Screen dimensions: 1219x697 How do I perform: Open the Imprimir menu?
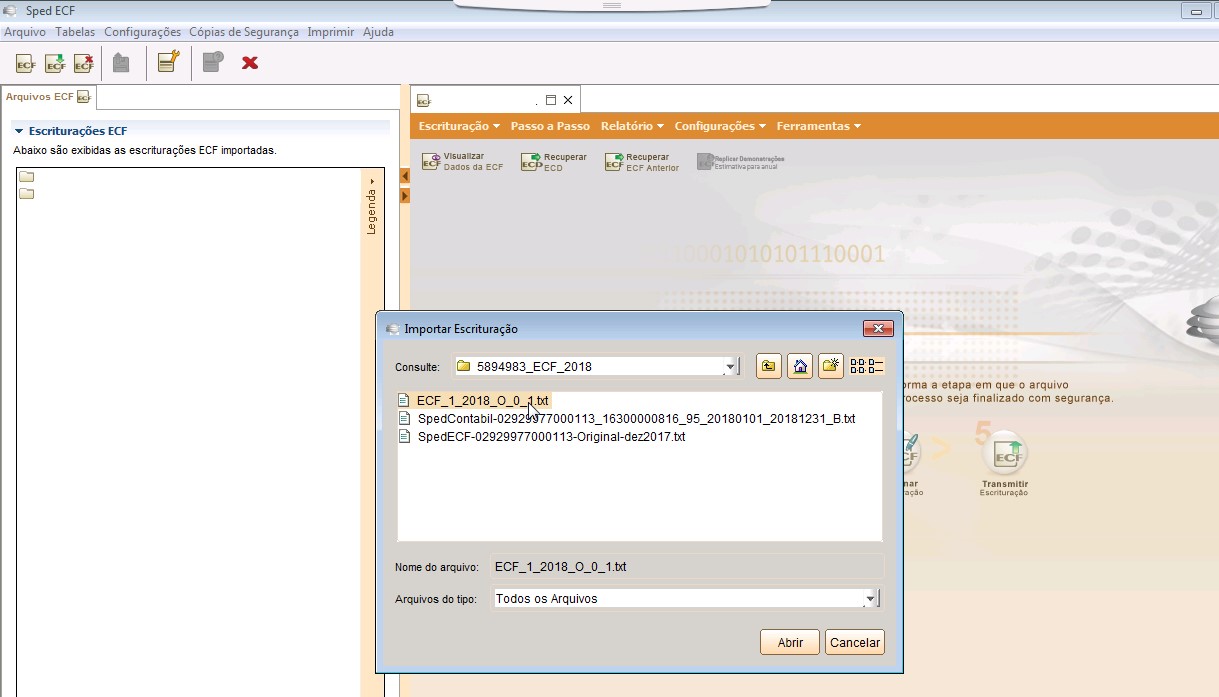pos(331,32)
